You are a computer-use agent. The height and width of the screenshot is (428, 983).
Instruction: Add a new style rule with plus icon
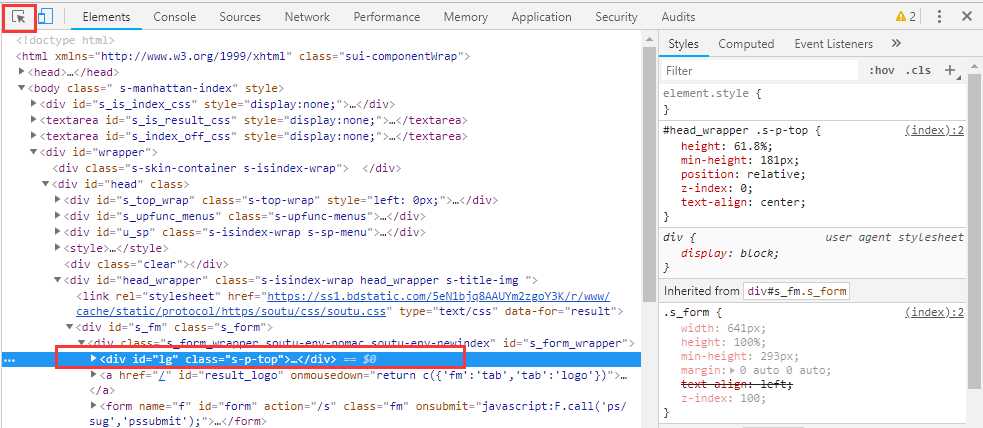pyautogui.click(x=949, y=70)
